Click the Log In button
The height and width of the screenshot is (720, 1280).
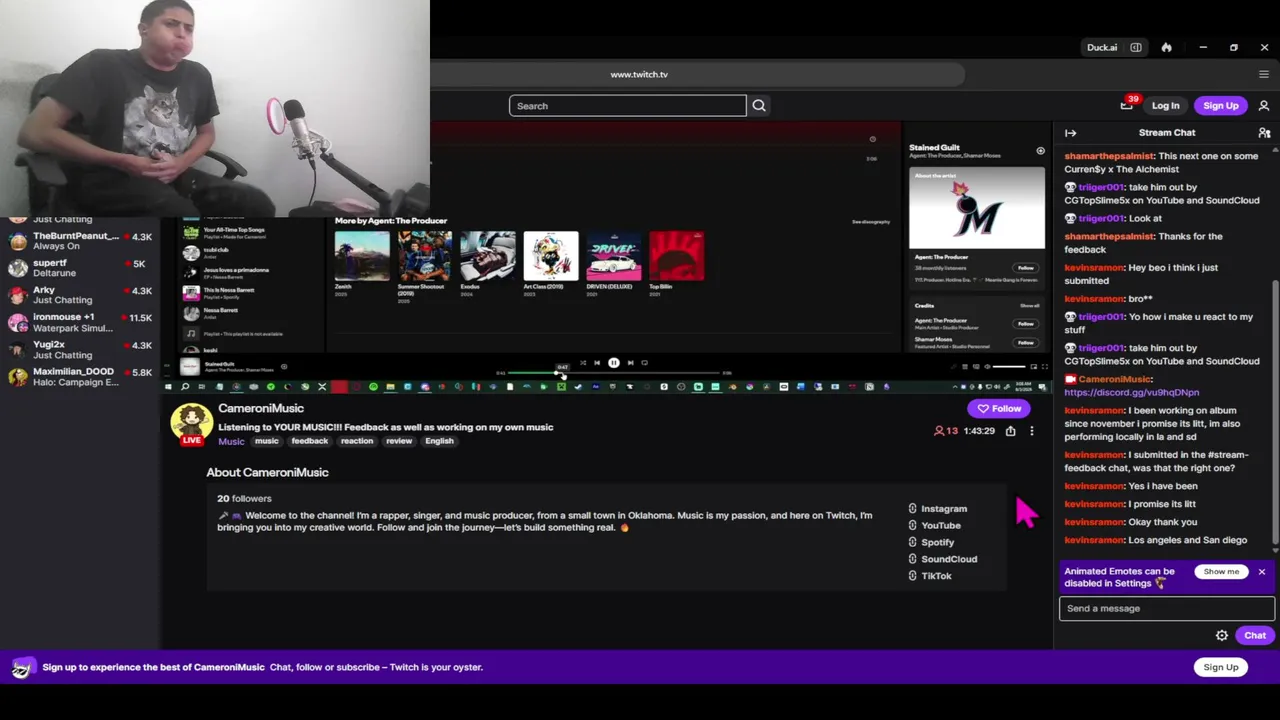1165,106
